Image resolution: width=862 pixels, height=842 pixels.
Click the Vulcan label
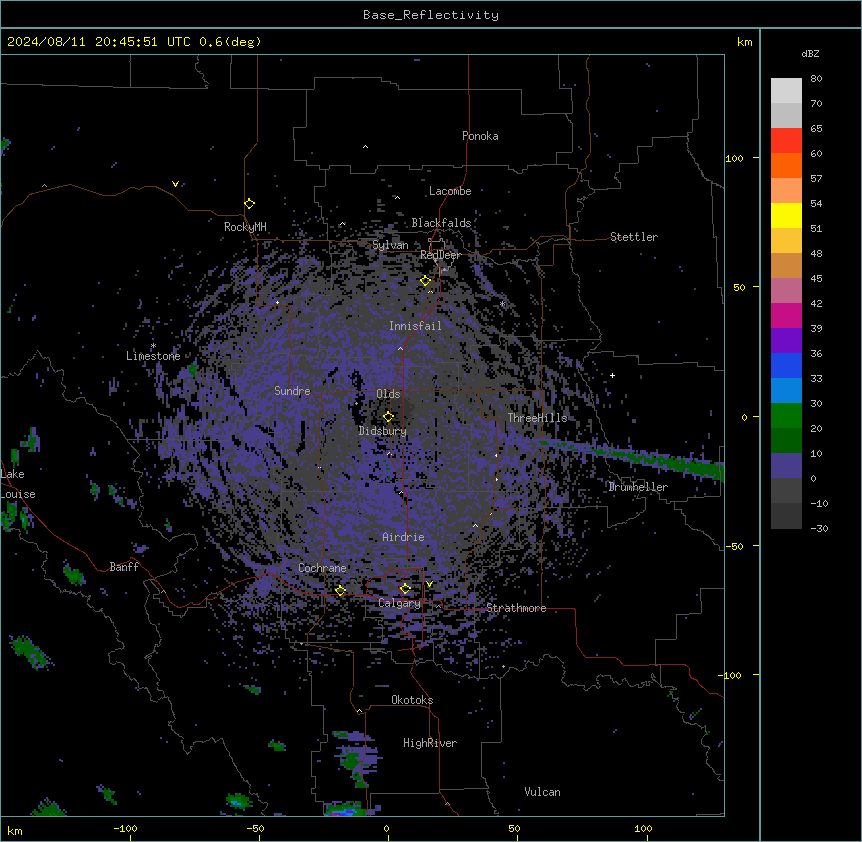(542, 792)
